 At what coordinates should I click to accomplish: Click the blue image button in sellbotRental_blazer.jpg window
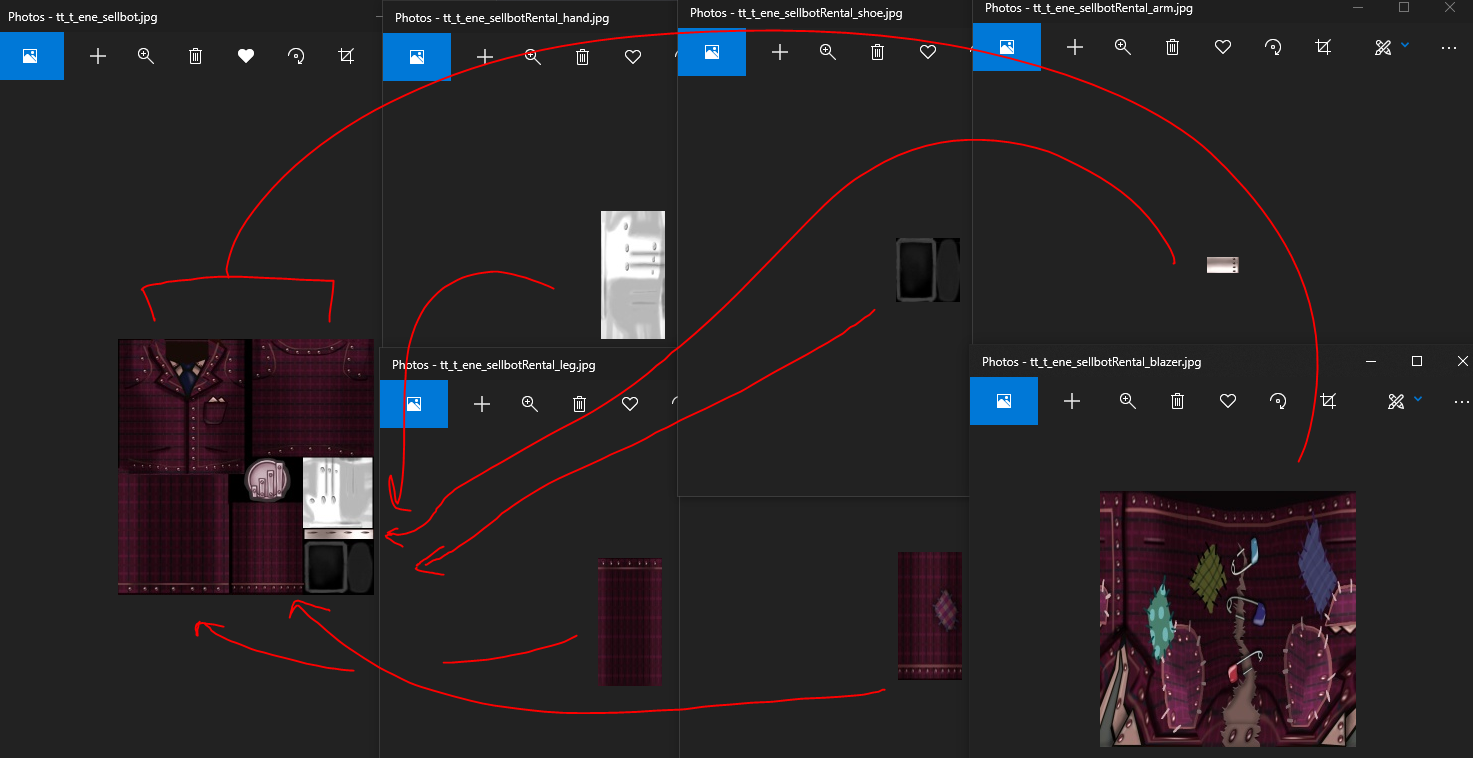[1004, 401]
